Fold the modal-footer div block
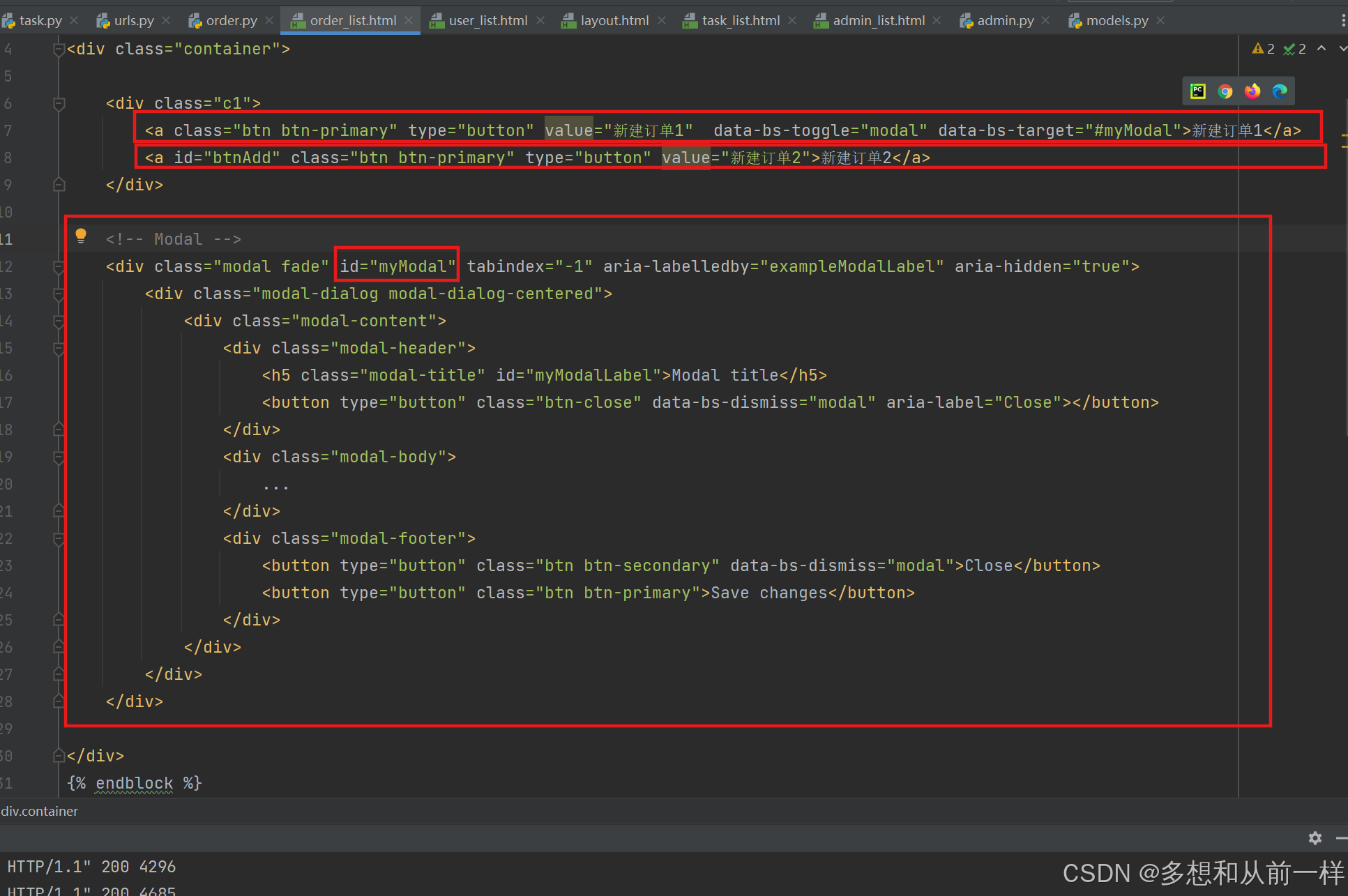 click(x=59, y=539)
